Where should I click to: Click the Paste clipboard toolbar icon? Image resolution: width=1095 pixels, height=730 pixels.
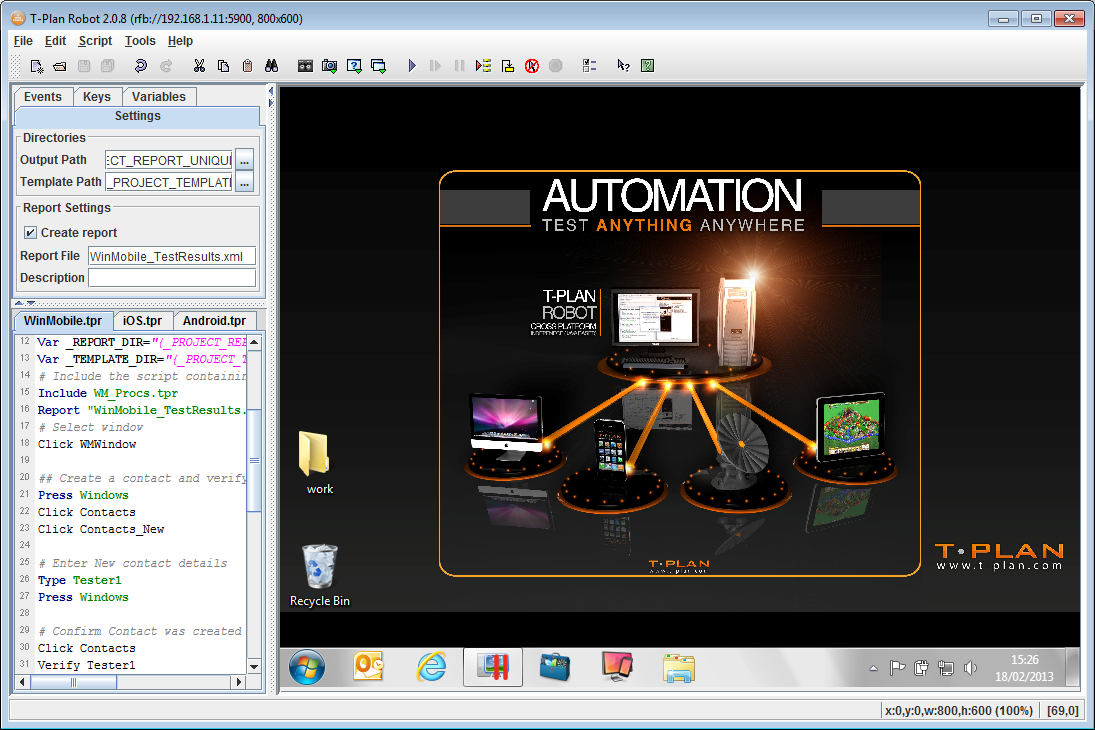(x=247, y=66)
